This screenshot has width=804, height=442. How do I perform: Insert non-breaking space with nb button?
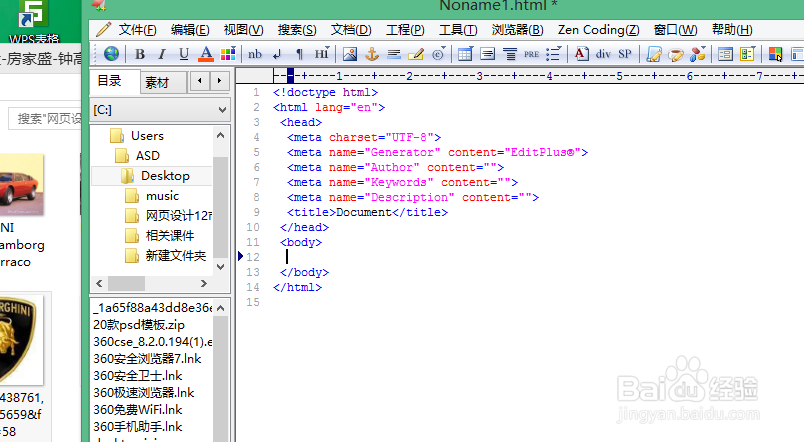pyautogui.click(x=255, y=54)
